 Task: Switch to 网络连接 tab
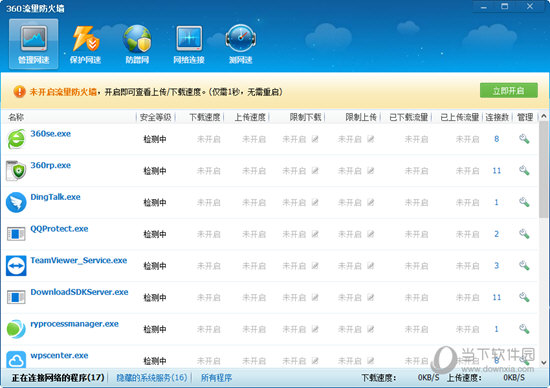189,44
